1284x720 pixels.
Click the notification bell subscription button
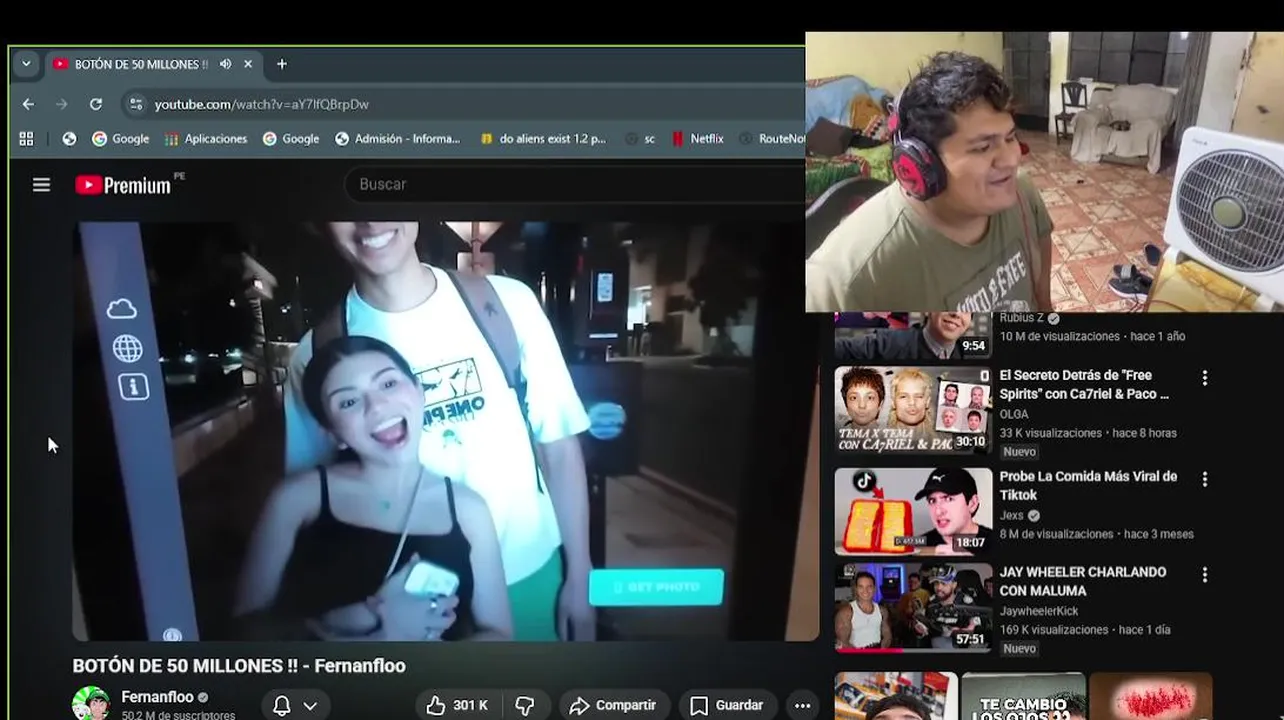pos(282,705)
